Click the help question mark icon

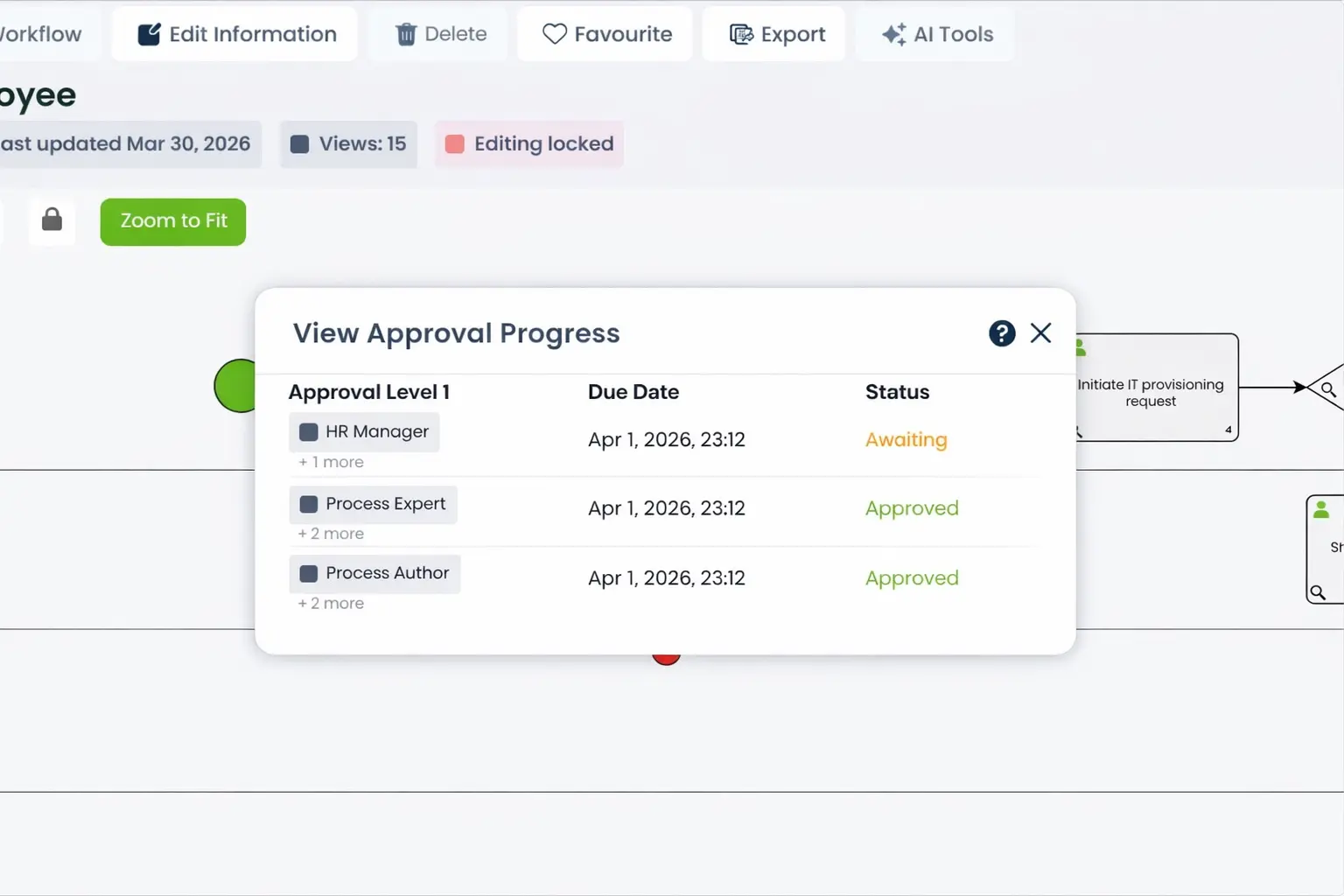1002,333
